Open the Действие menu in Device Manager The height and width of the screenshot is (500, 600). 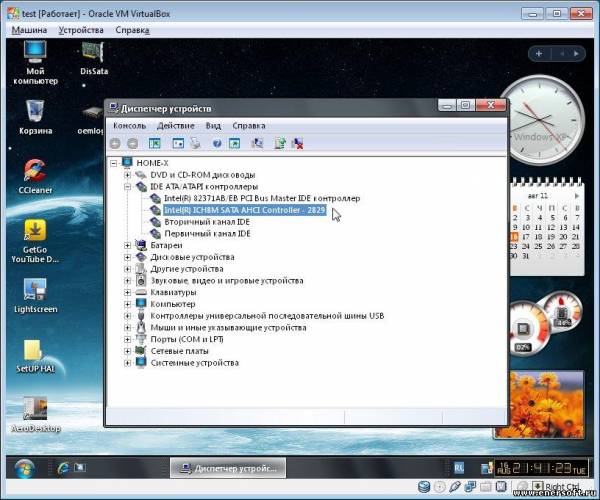(x=176, y=125)
